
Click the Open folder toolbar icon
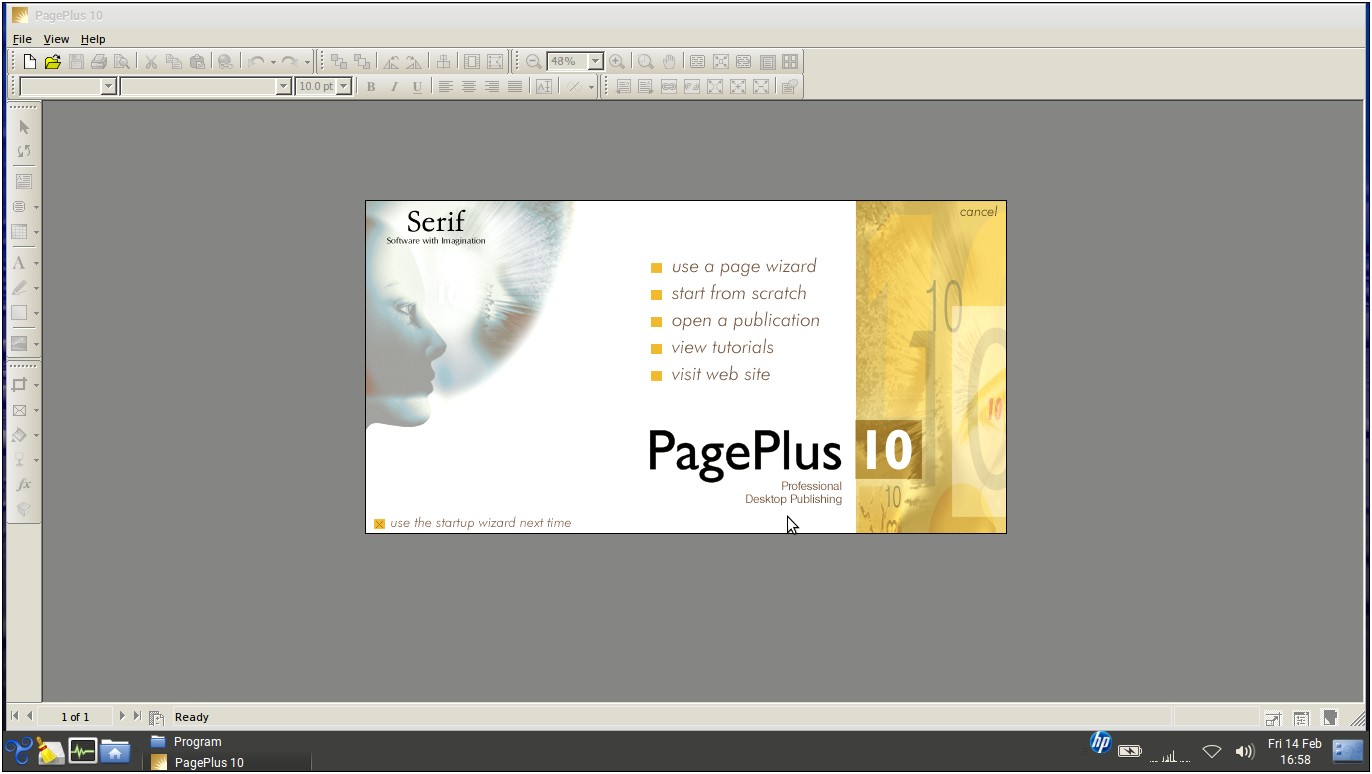click(53, 62)
